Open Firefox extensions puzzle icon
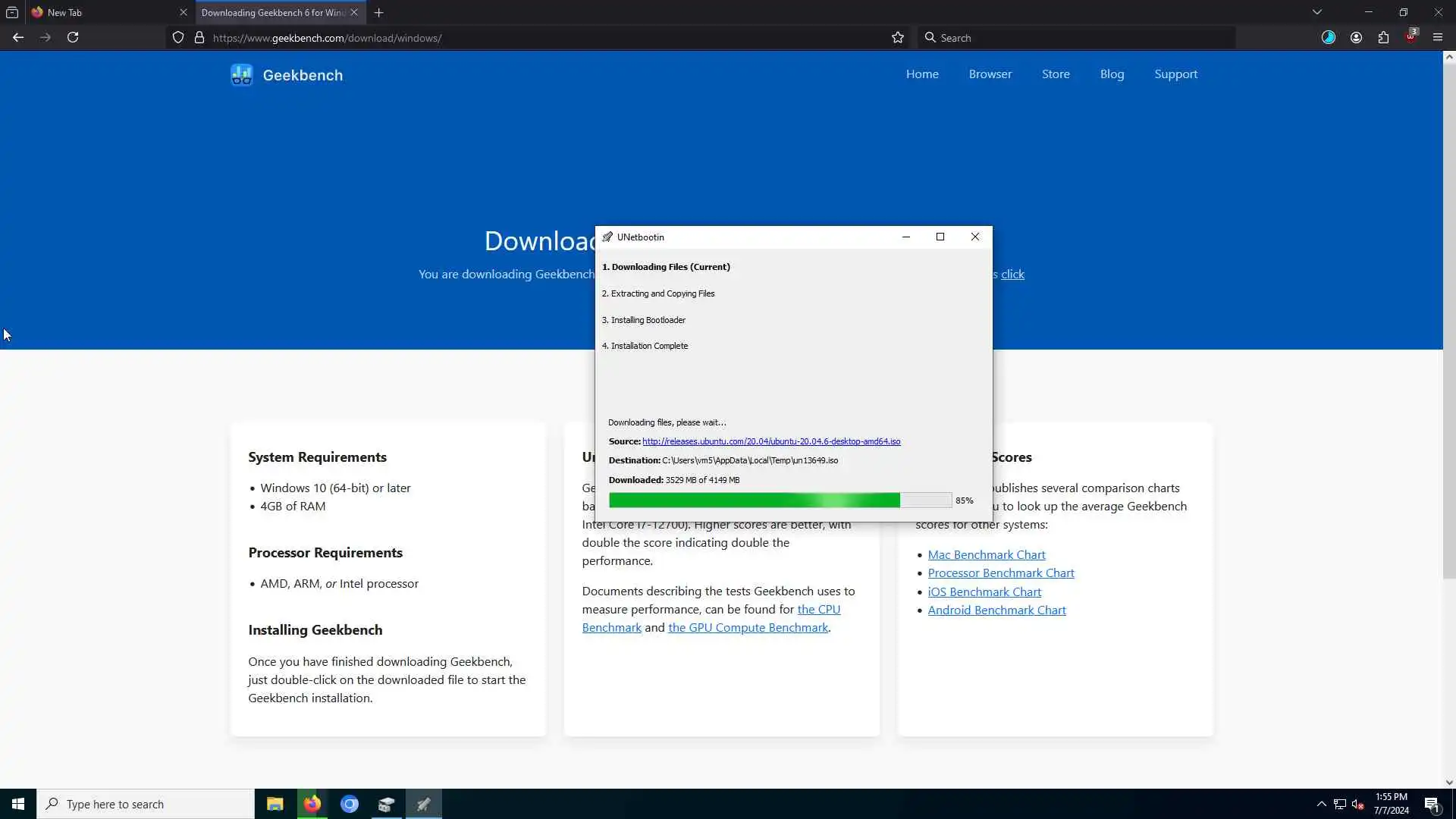Image resolution: width=1456 pixels, height=819 pixels. click(1383, 38)
